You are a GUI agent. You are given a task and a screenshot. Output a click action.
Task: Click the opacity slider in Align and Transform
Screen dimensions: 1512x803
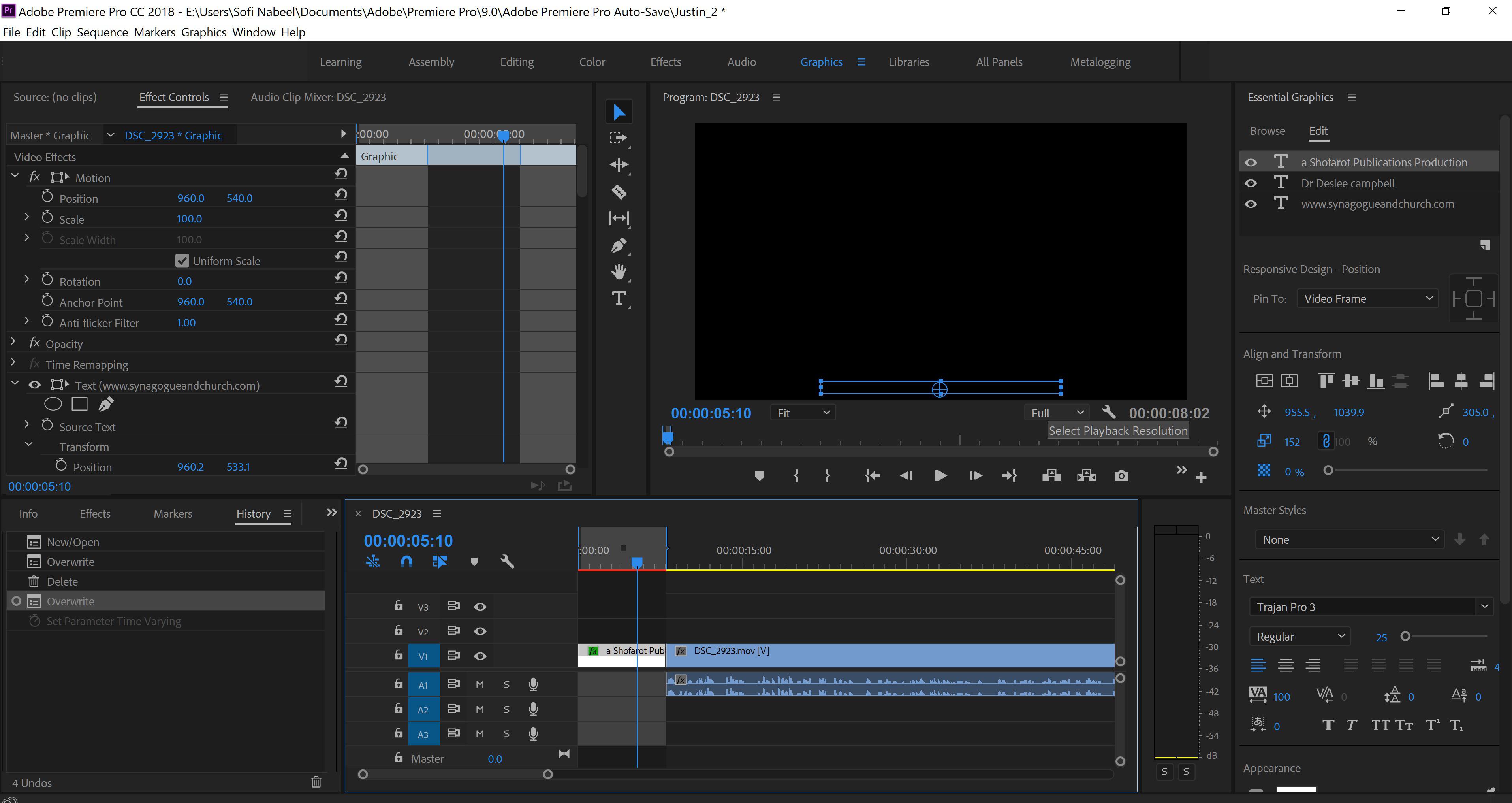(1407, 470)
